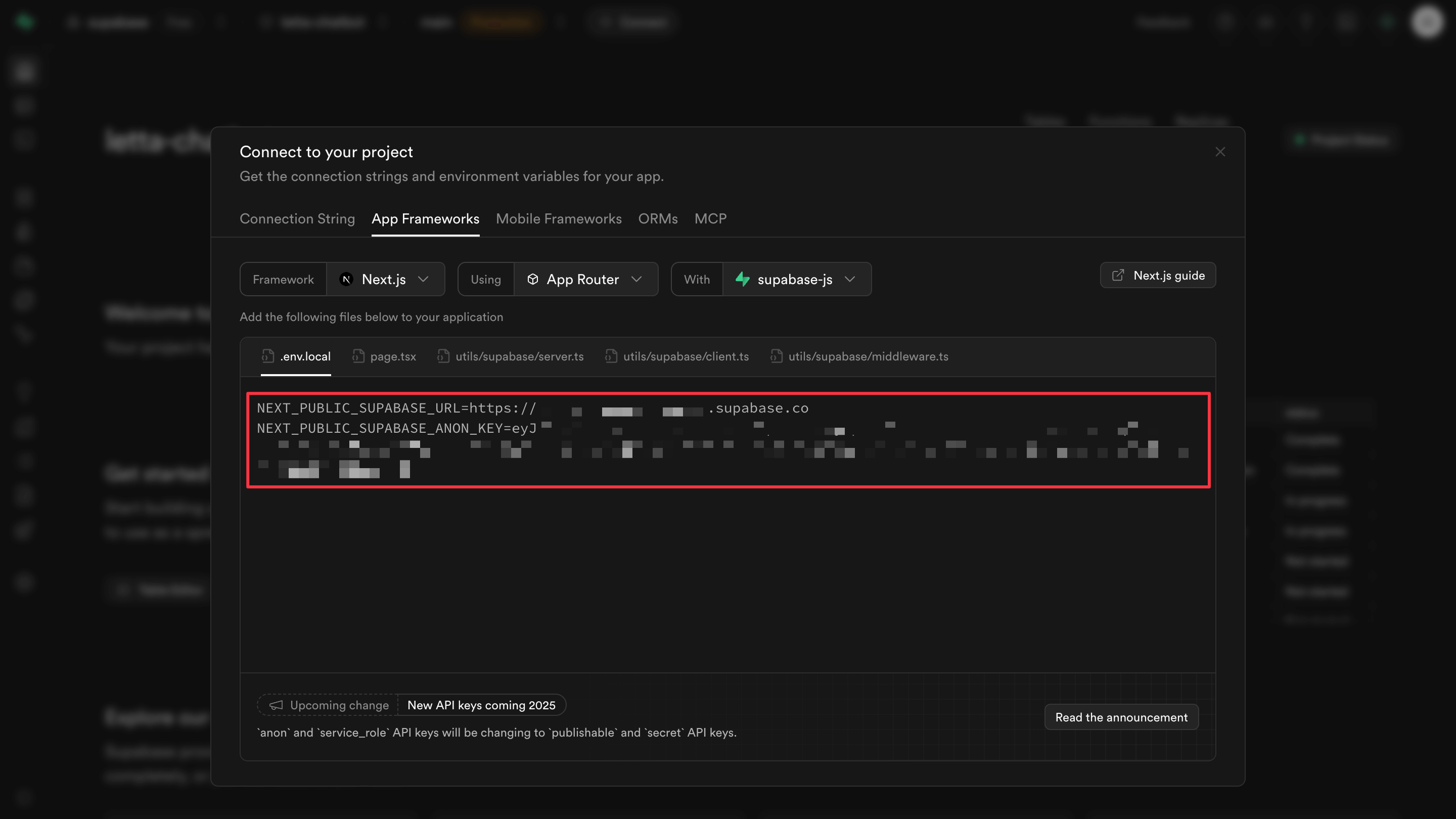Switch to the Connection String tab
Screen dimensions: 1456x819
point(297,219)
